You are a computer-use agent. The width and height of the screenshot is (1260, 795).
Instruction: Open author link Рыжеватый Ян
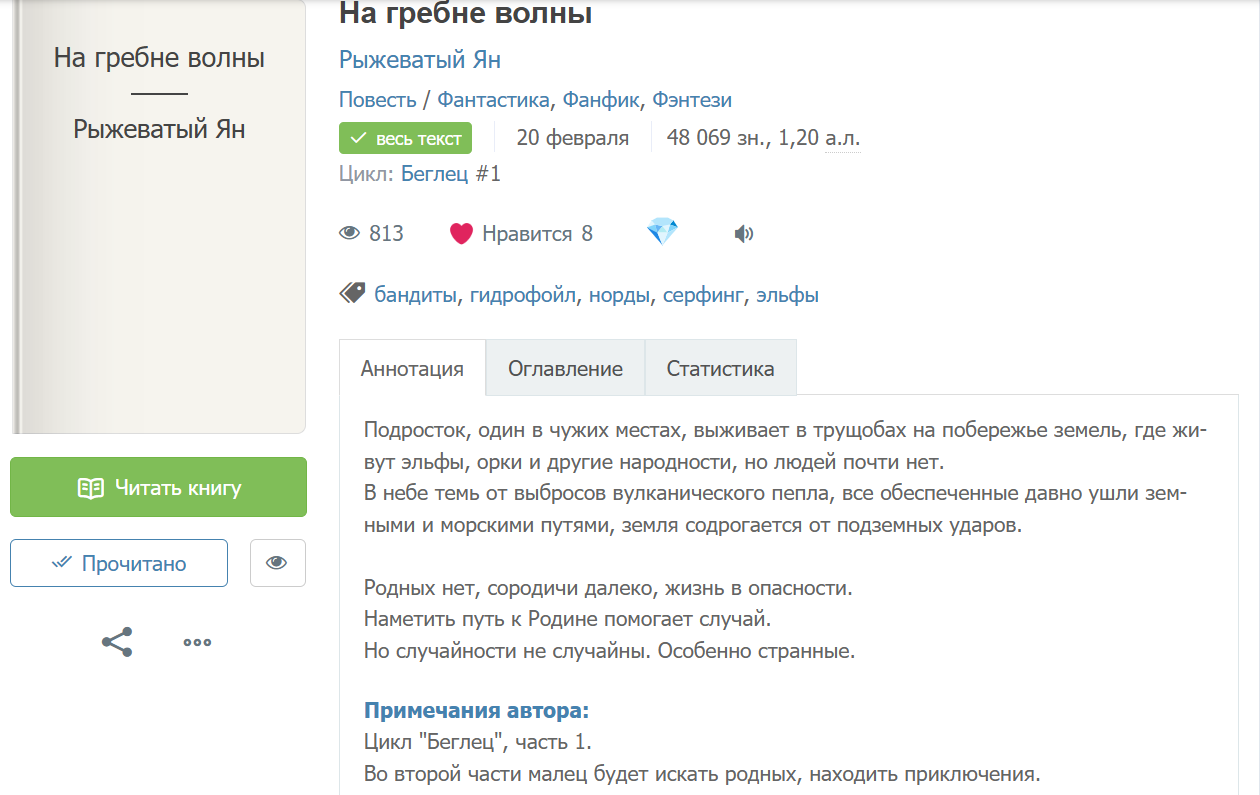(x=420, y=60)
